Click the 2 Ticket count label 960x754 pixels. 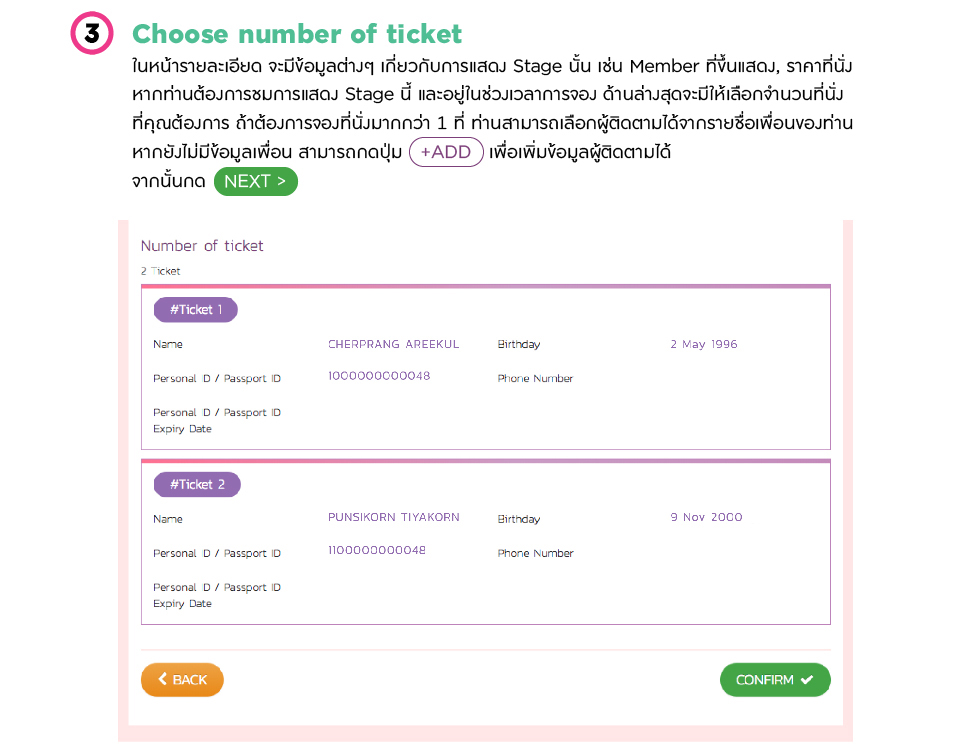pyautogui.click(x=161, y=271)
